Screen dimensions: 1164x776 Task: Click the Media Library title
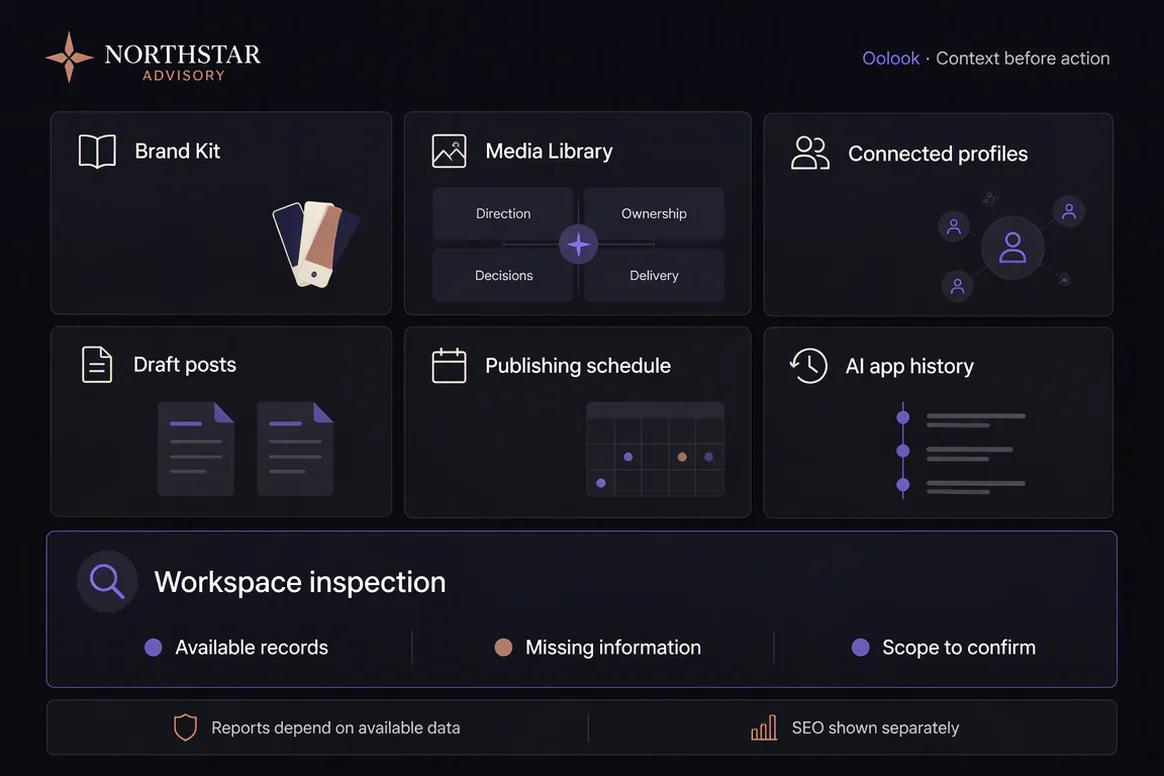coord(549,151)
